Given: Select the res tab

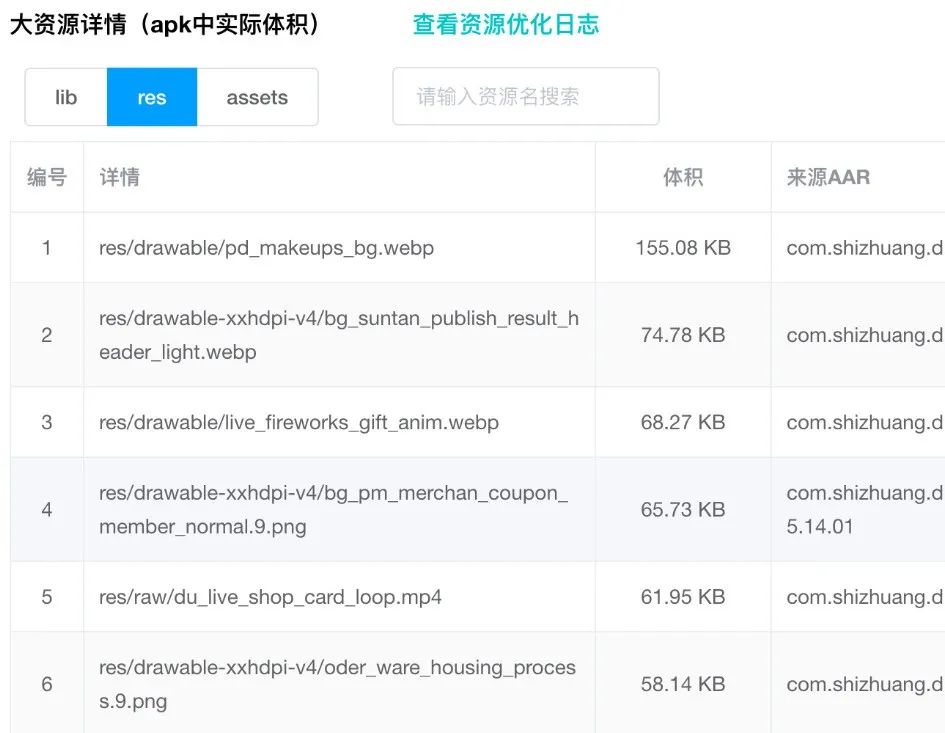Looking at the screenshot, I should coord(152,97).
